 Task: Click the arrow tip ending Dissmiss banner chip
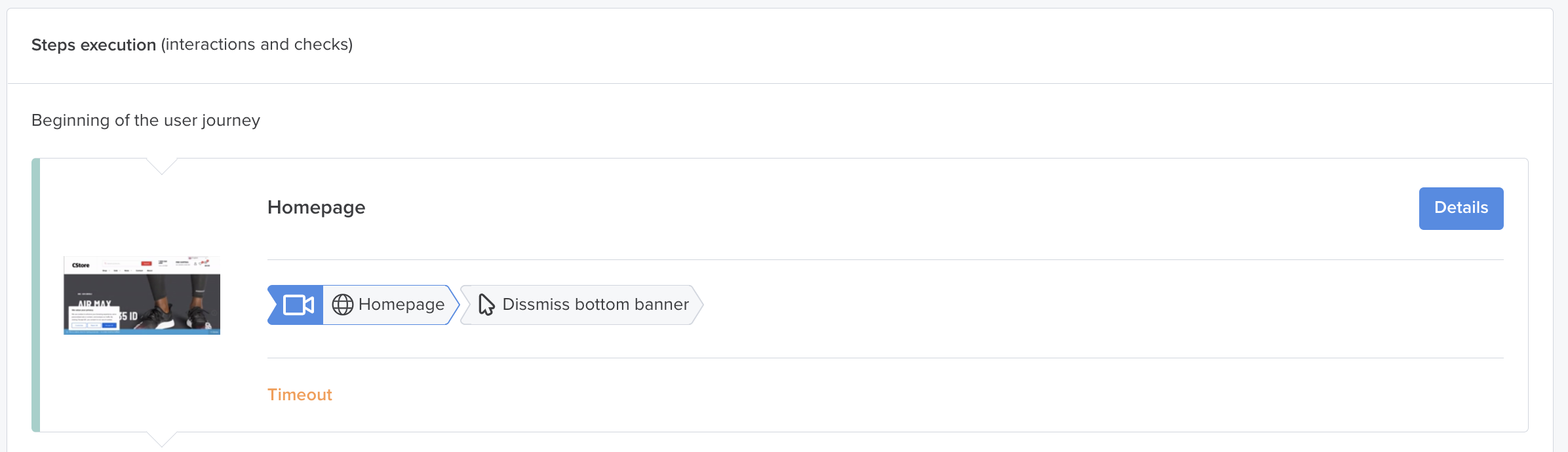pos(697,305)
